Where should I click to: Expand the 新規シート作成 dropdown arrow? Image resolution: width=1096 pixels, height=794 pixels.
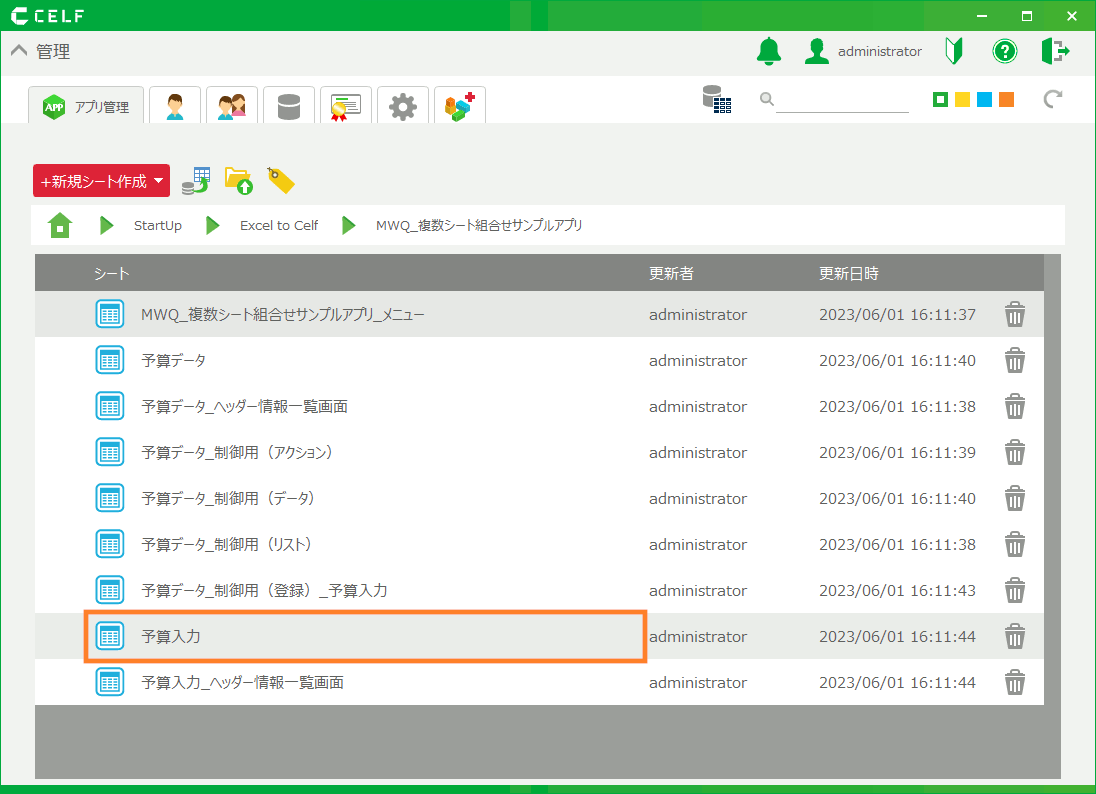click(x=159, y=181)
